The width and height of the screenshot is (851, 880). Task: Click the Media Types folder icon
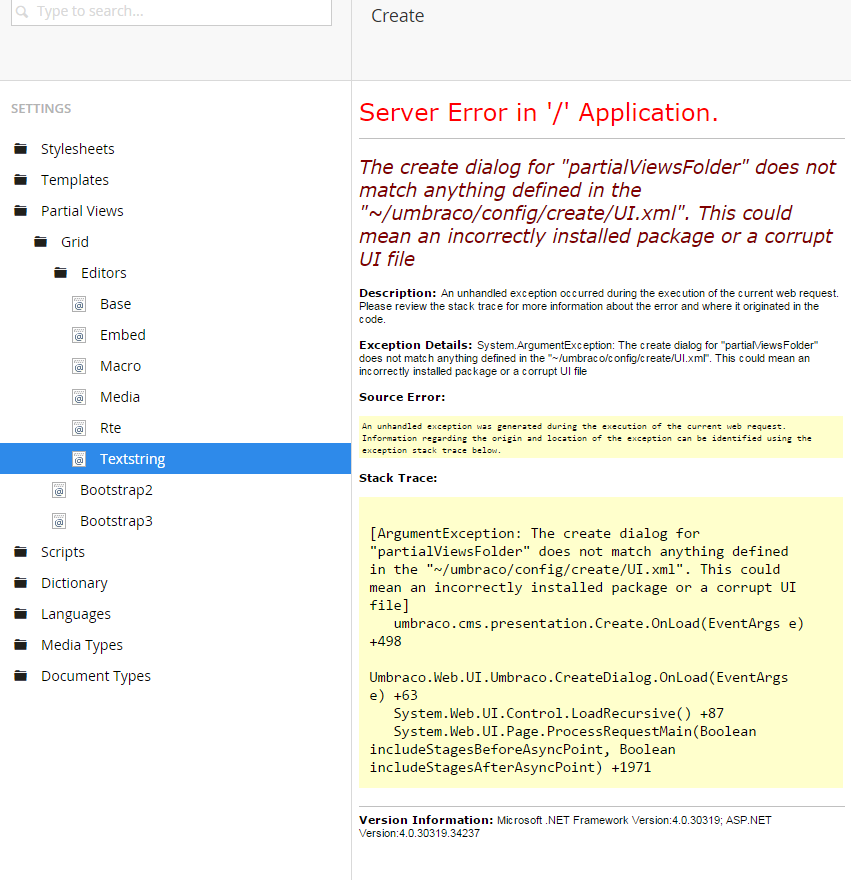pos(20,645)
